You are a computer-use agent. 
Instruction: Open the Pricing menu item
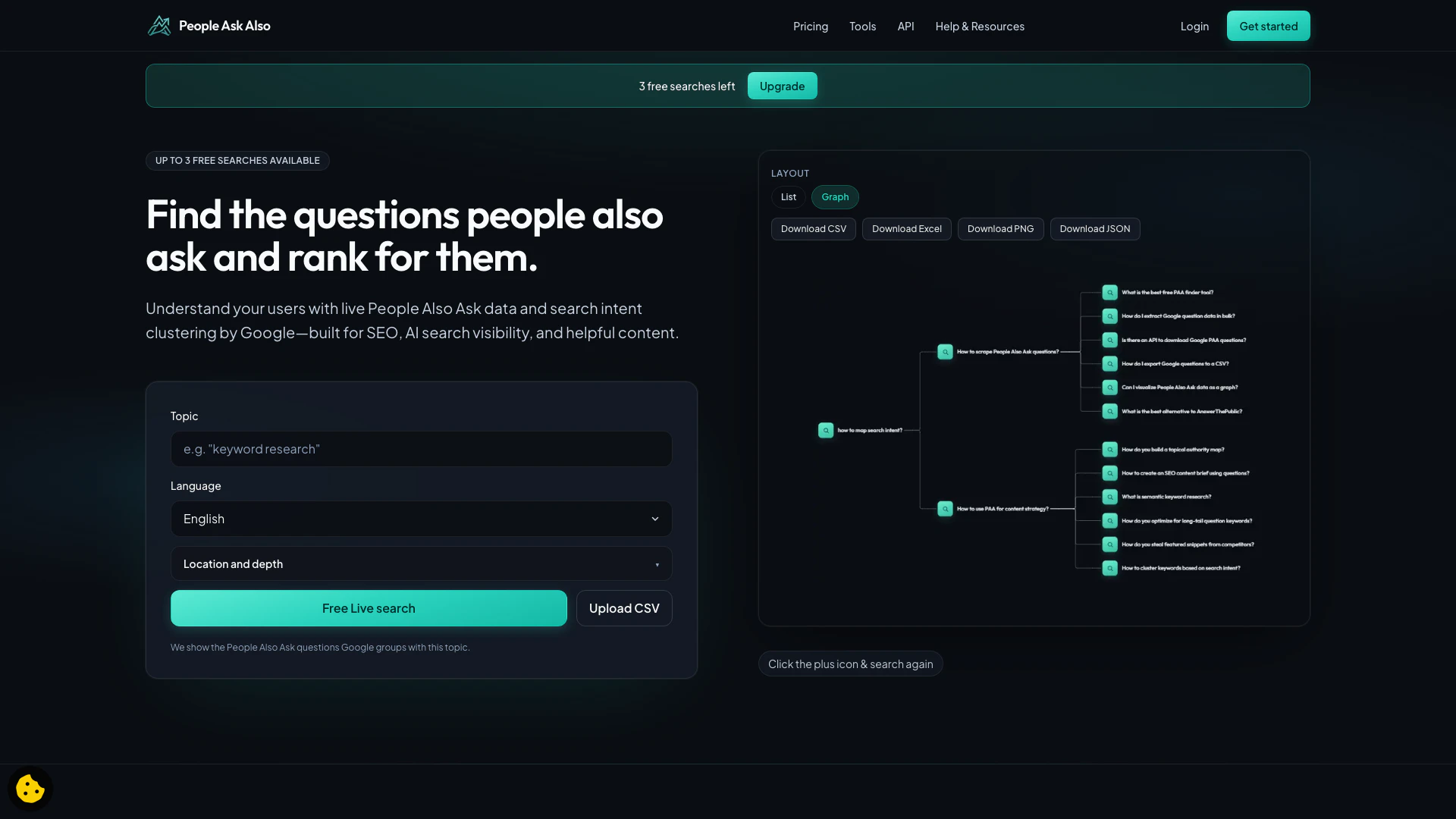coord(811,26)
